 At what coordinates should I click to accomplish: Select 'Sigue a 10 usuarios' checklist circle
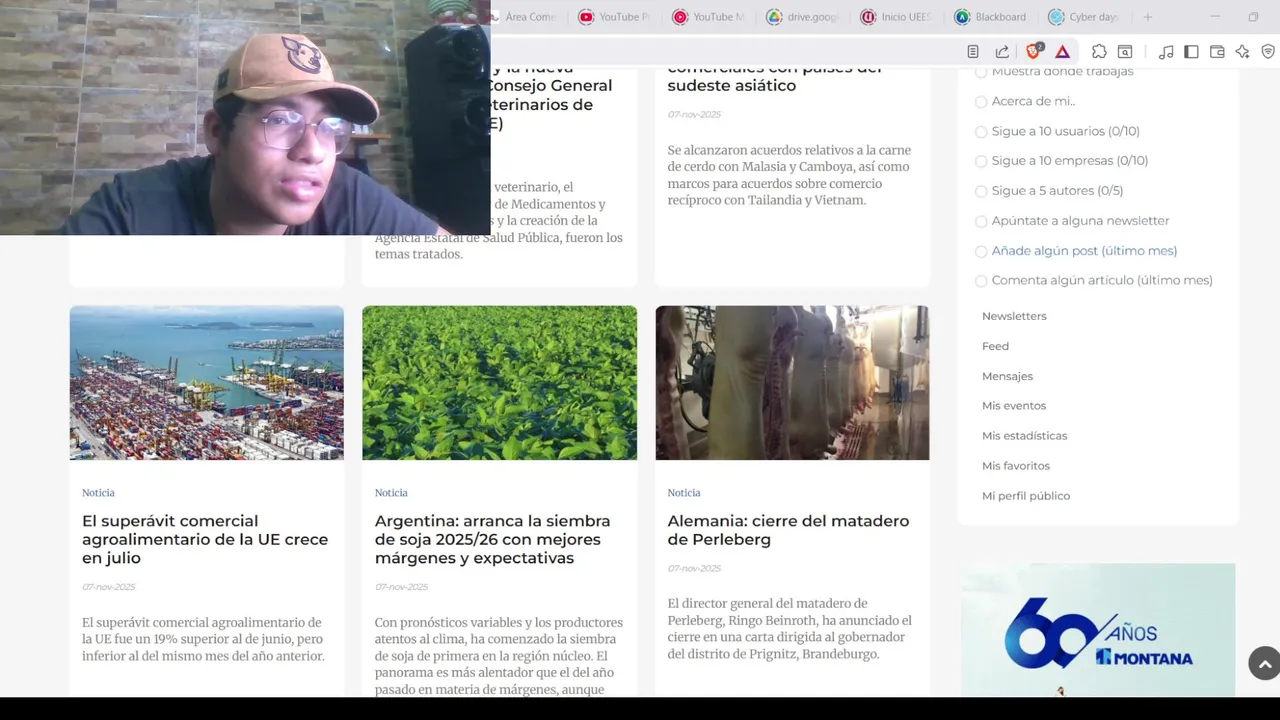coord(981,132)
